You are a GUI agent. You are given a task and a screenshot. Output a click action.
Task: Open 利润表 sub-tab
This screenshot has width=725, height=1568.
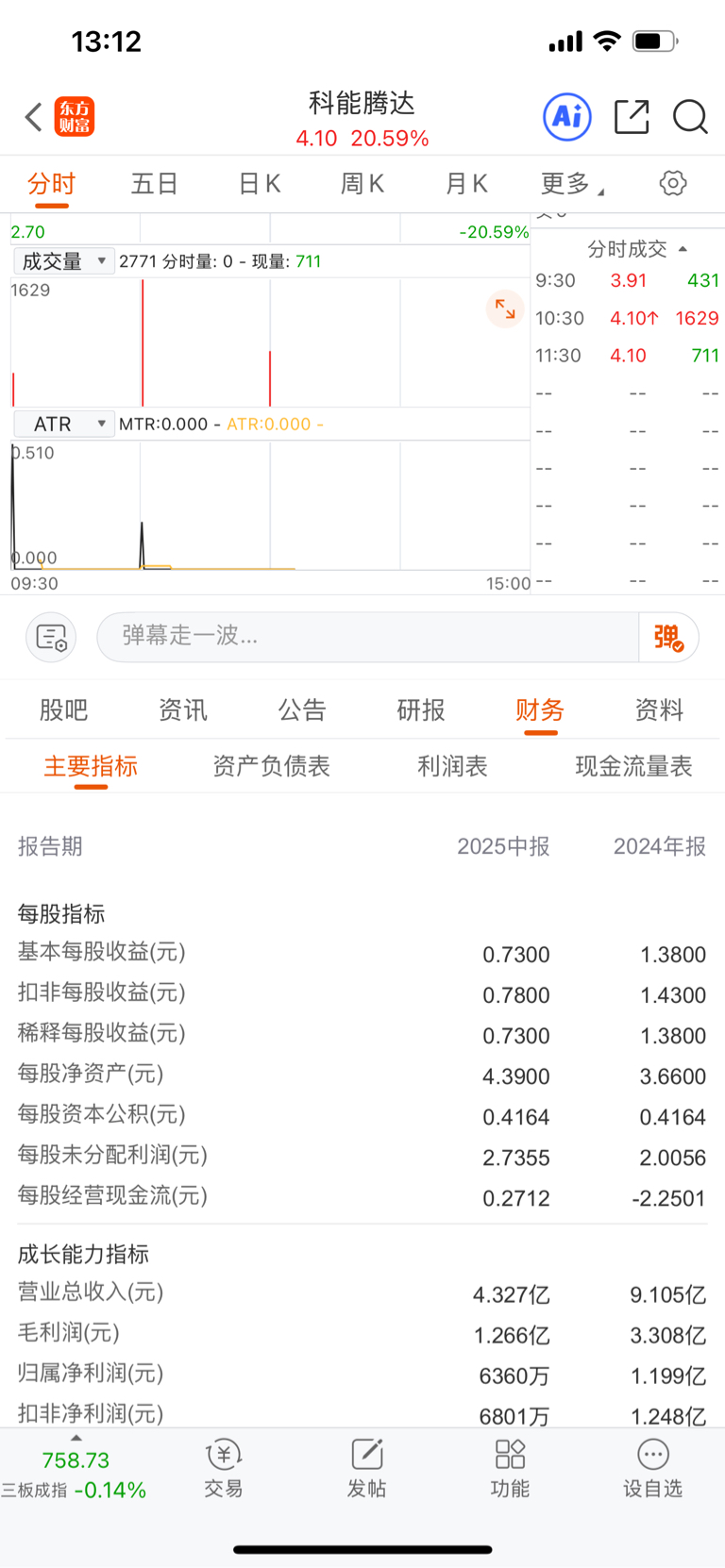click(453, 766)
